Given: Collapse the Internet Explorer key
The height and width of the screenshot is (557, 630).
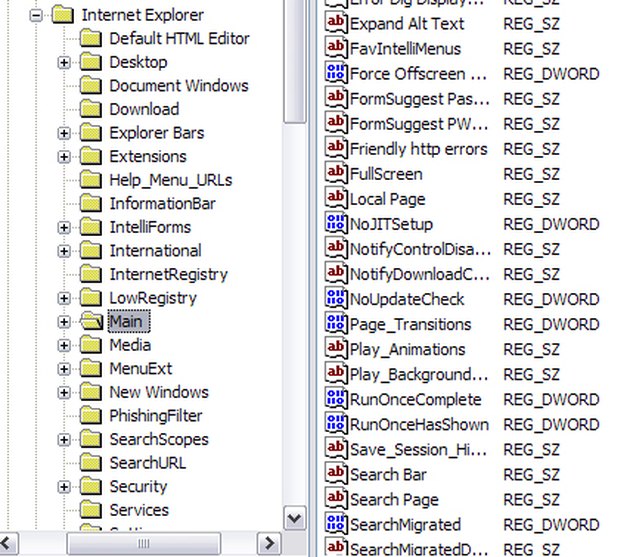Looking at the screenshot, I should click(x=36, y=16).
